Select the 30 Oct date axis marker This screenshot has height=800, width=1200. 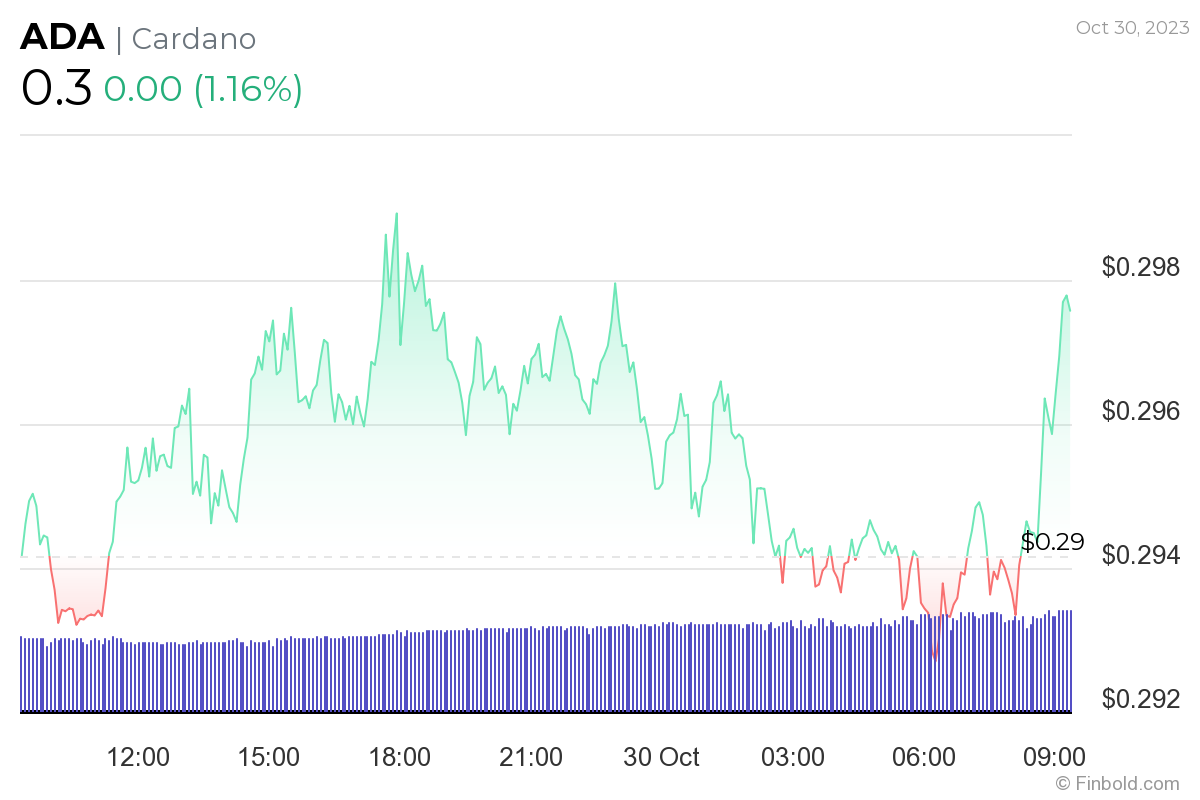[662, 757]
